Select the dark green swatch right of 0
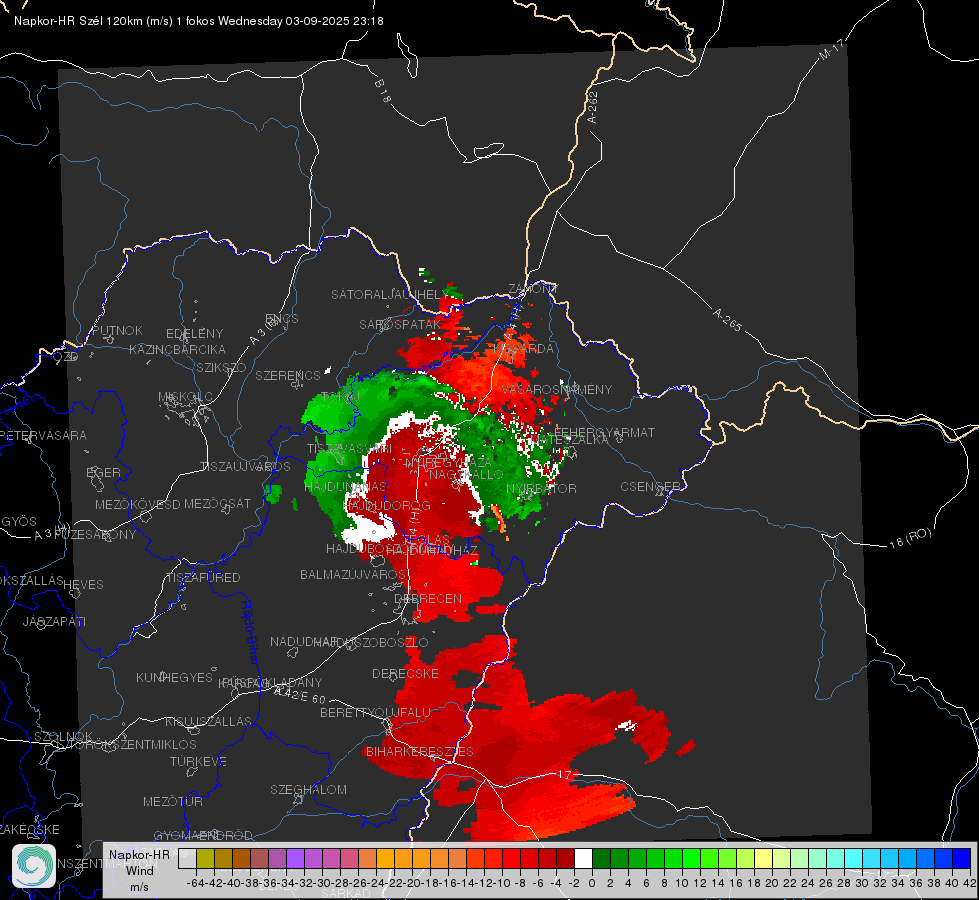This screenshot has width=979, height=900. [x=601, y=859]
